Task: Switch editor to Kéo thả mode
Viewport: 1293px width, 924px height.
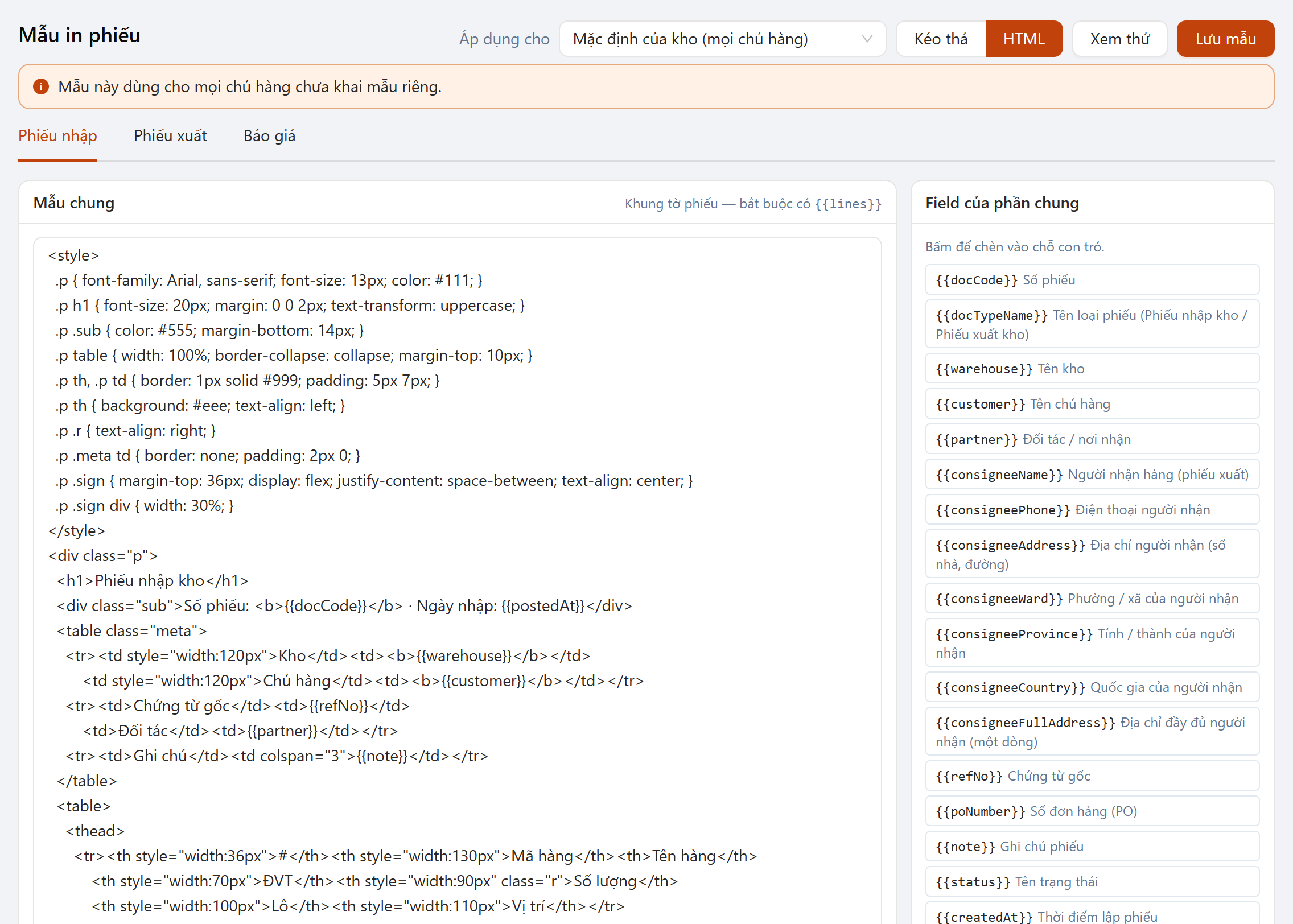Action: 941,39
